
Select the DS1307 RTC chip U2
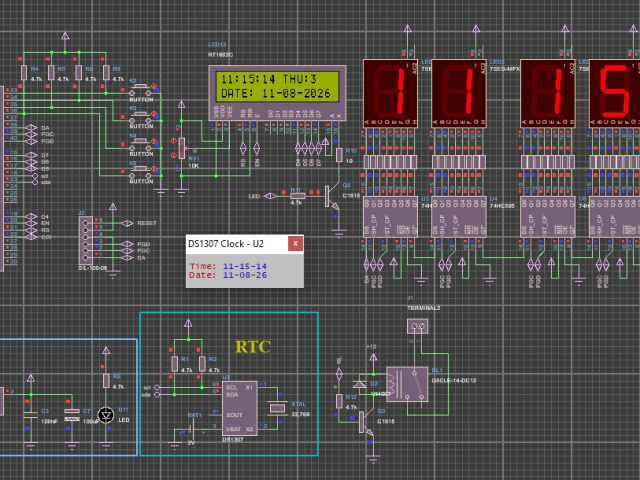pyautogui.click(x=240, y=408)
